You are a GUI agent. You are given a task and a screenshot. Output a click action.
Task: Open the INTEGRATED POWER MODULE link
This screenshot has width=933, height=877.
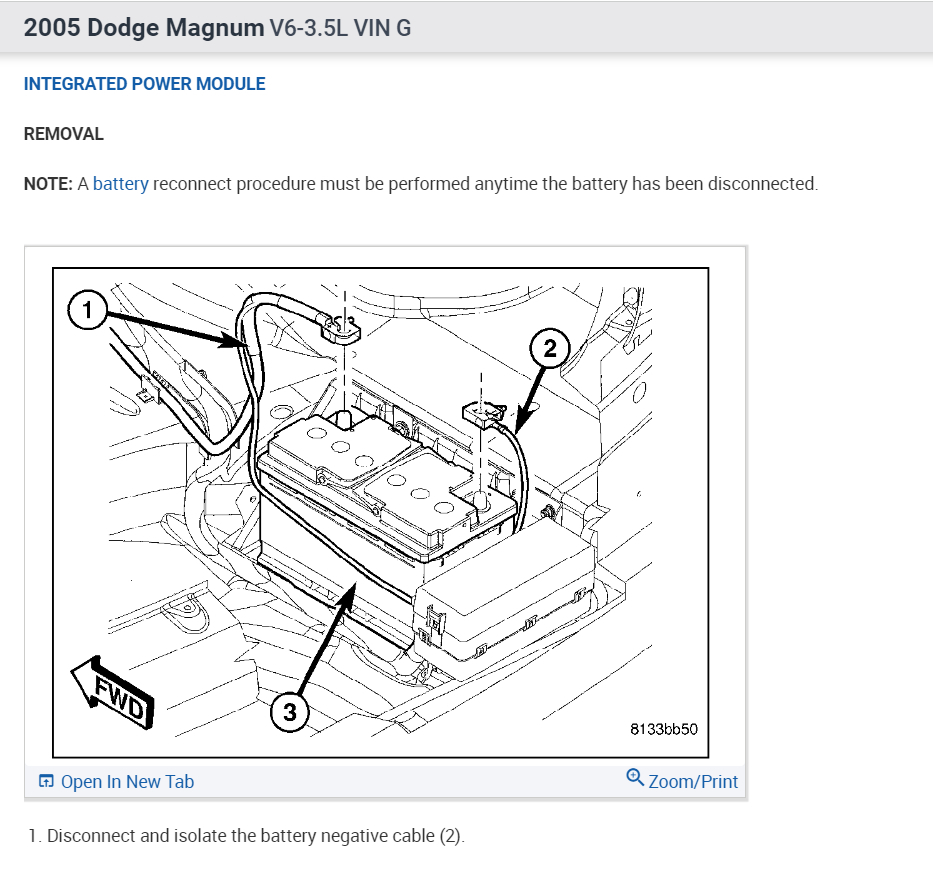tap(145, 84)
